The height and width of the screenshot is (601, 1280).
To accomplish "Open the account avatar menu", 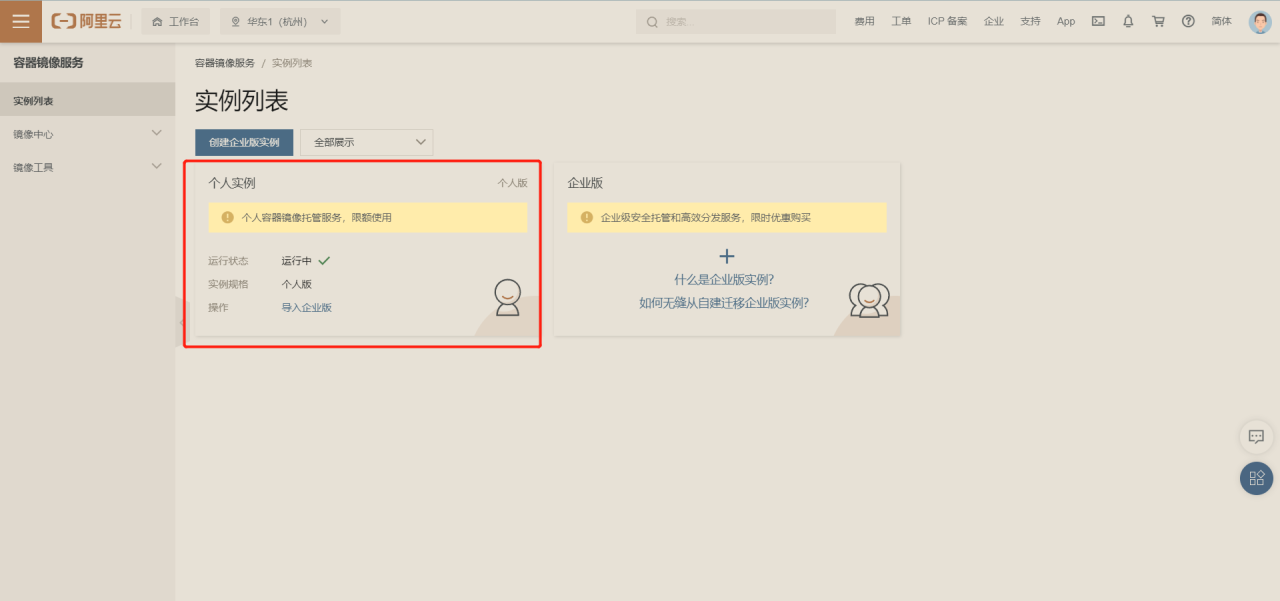I will pos(1259,20).
